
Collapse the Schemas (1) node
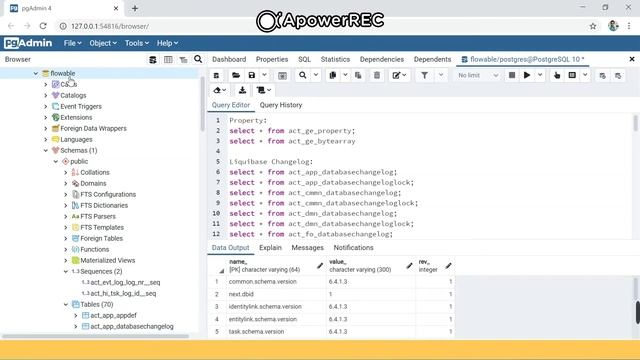[46, 151]
